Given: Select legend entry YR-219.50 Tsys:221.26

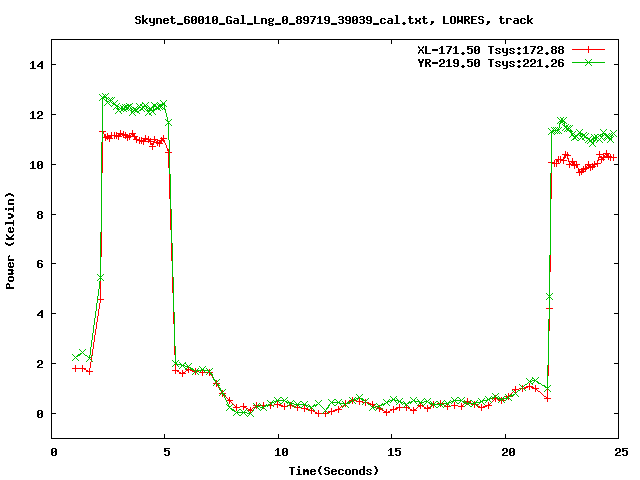Looking at the screenshot, I should tap(491, 63).
